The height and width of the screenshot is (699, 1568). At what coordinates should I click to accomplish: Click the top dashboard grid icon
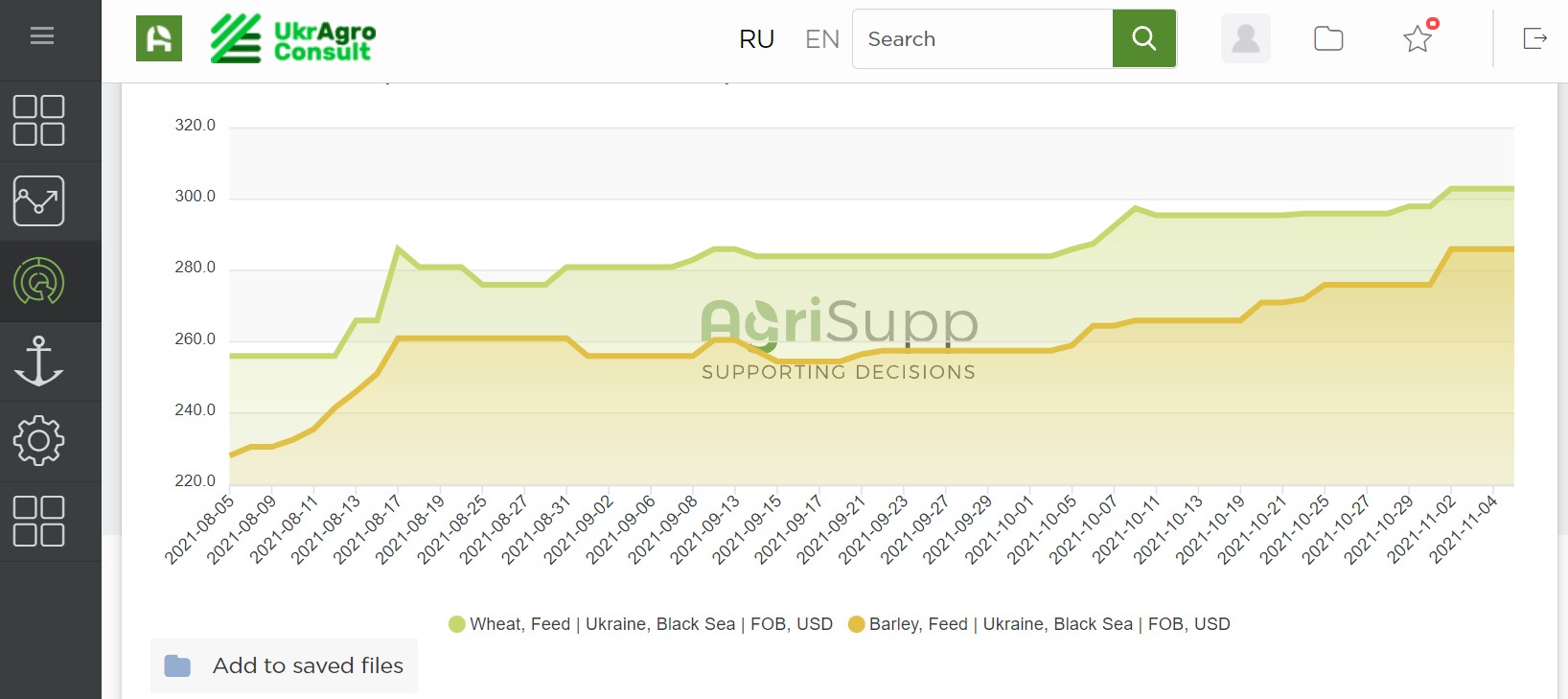(x=39, y=121)
